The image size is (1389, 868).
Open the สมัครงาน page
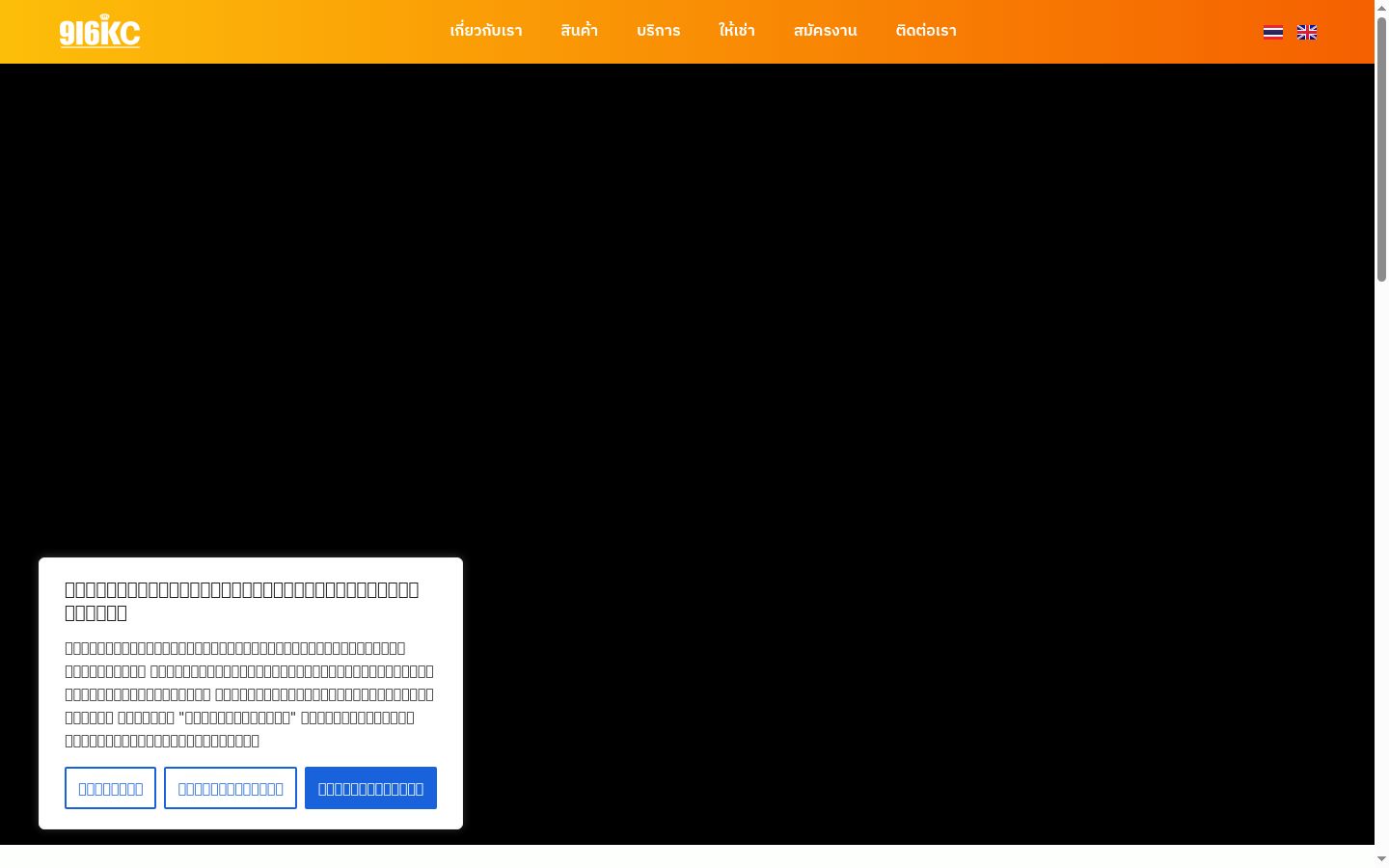(826, 31)
